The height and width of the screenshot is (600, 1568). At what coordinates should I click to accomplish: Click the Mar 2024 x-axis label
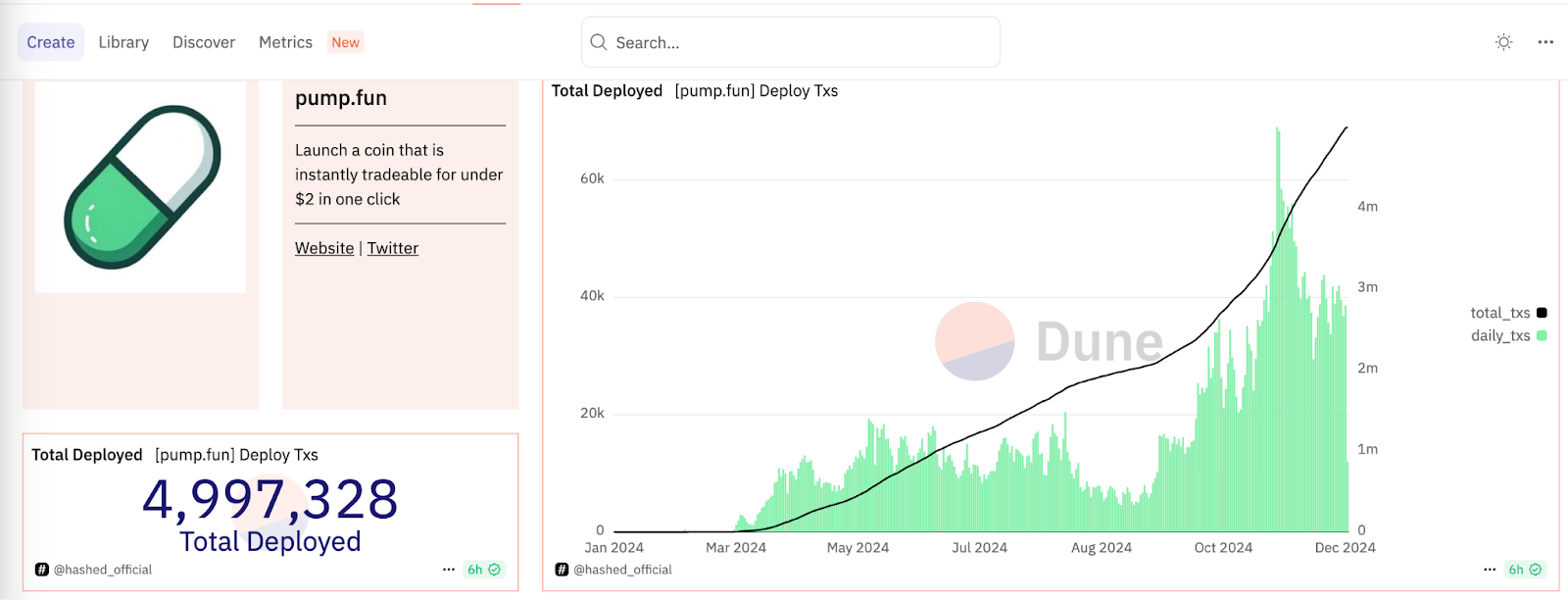point(736,548)
